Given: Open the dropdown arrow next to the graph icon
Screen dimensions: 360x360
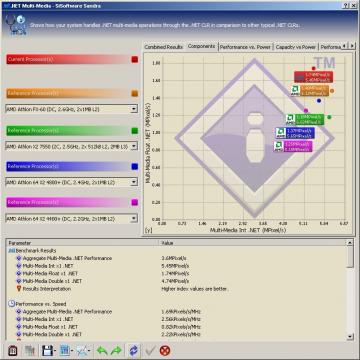Looking at the screenshot, I should (x=89, y=351).
